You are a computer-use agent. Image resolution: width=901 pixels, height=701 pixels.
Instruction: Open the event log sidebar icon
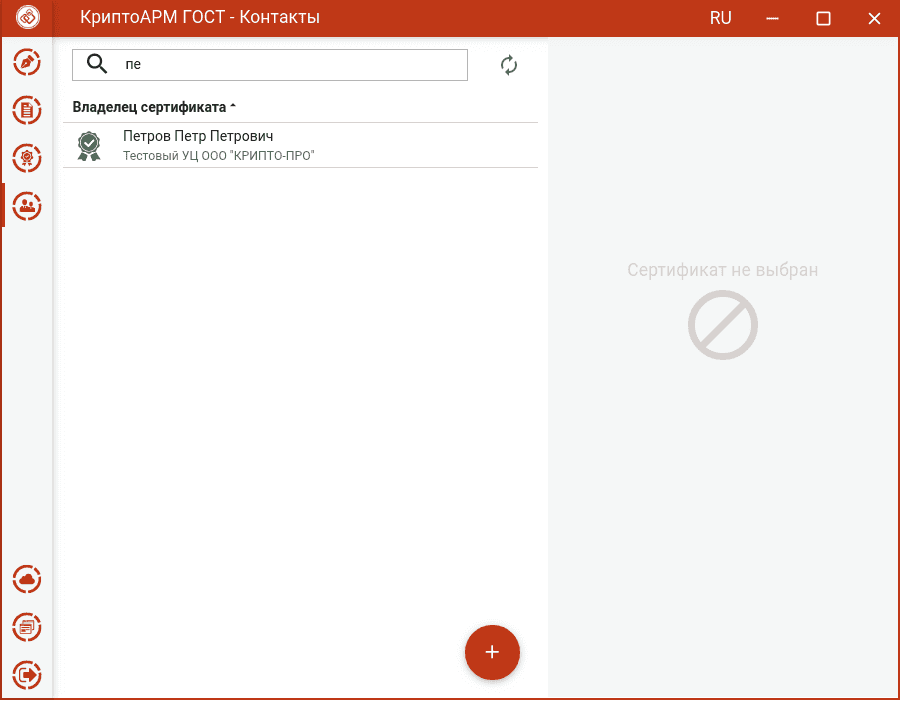pos(27,627)
